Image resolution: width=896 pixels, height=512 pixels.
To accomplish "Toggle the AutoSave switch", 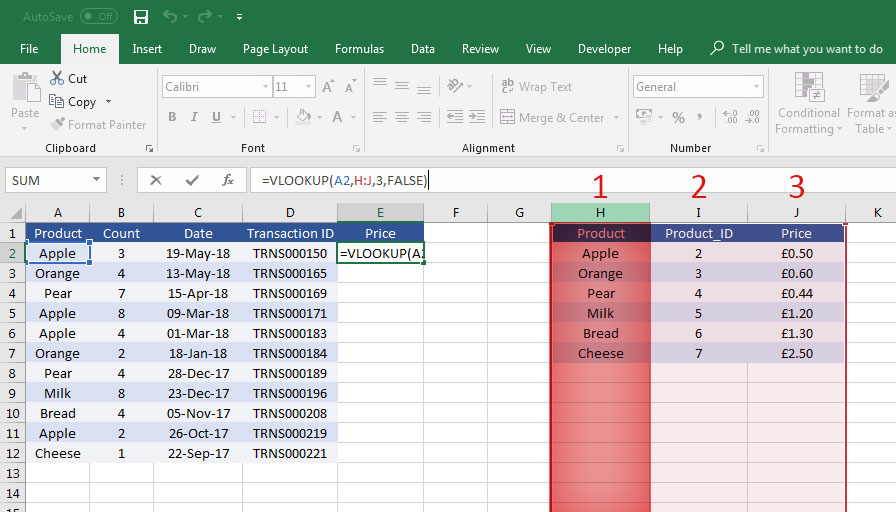I will 99,17.
